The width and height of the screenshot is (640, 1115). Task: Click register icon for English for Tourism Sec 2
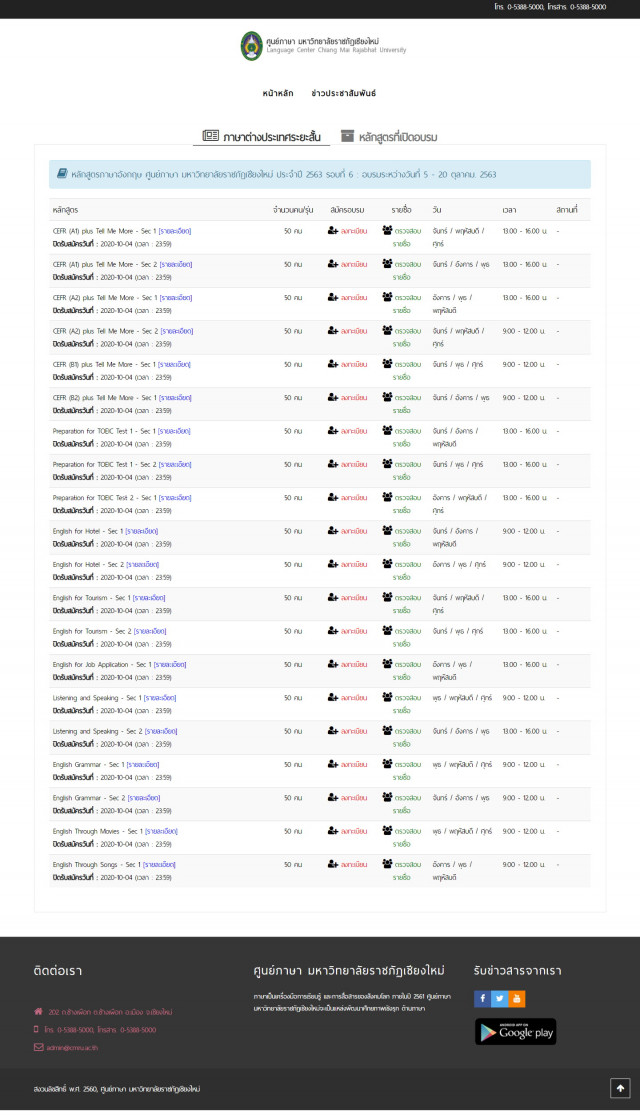(x=333, y=631)
